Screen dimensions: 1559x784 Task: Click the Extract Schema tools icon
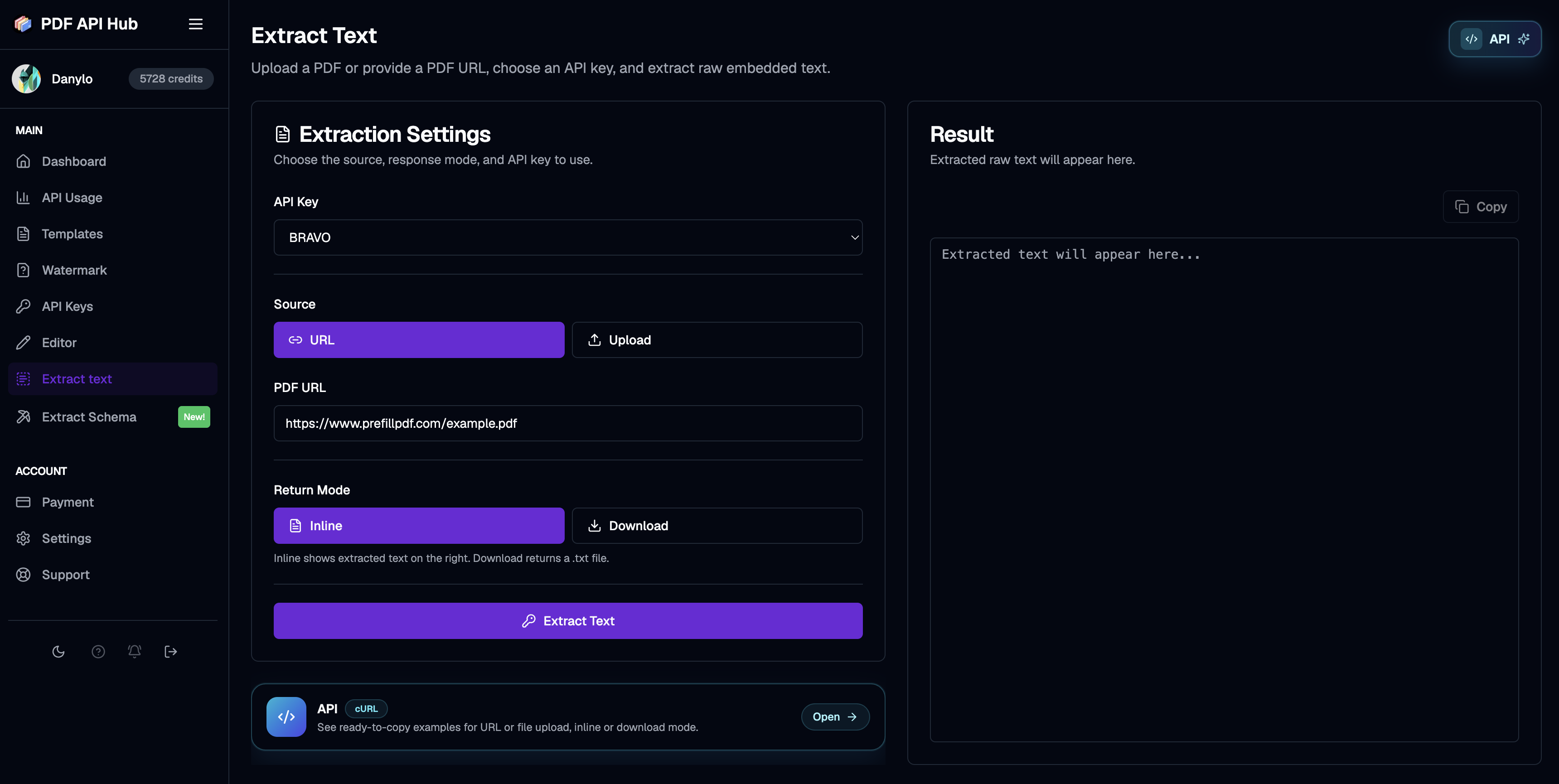click(x=23, y=417)
